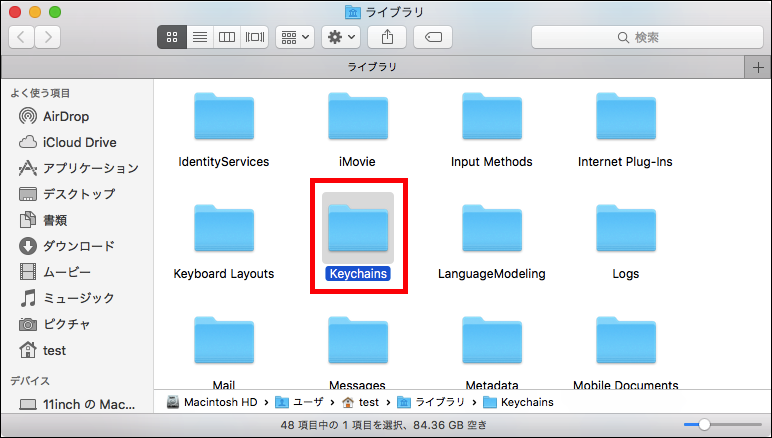Open 書類 in the sidebar
Viewport: 772px width, 438px height.
coord(43,220)
